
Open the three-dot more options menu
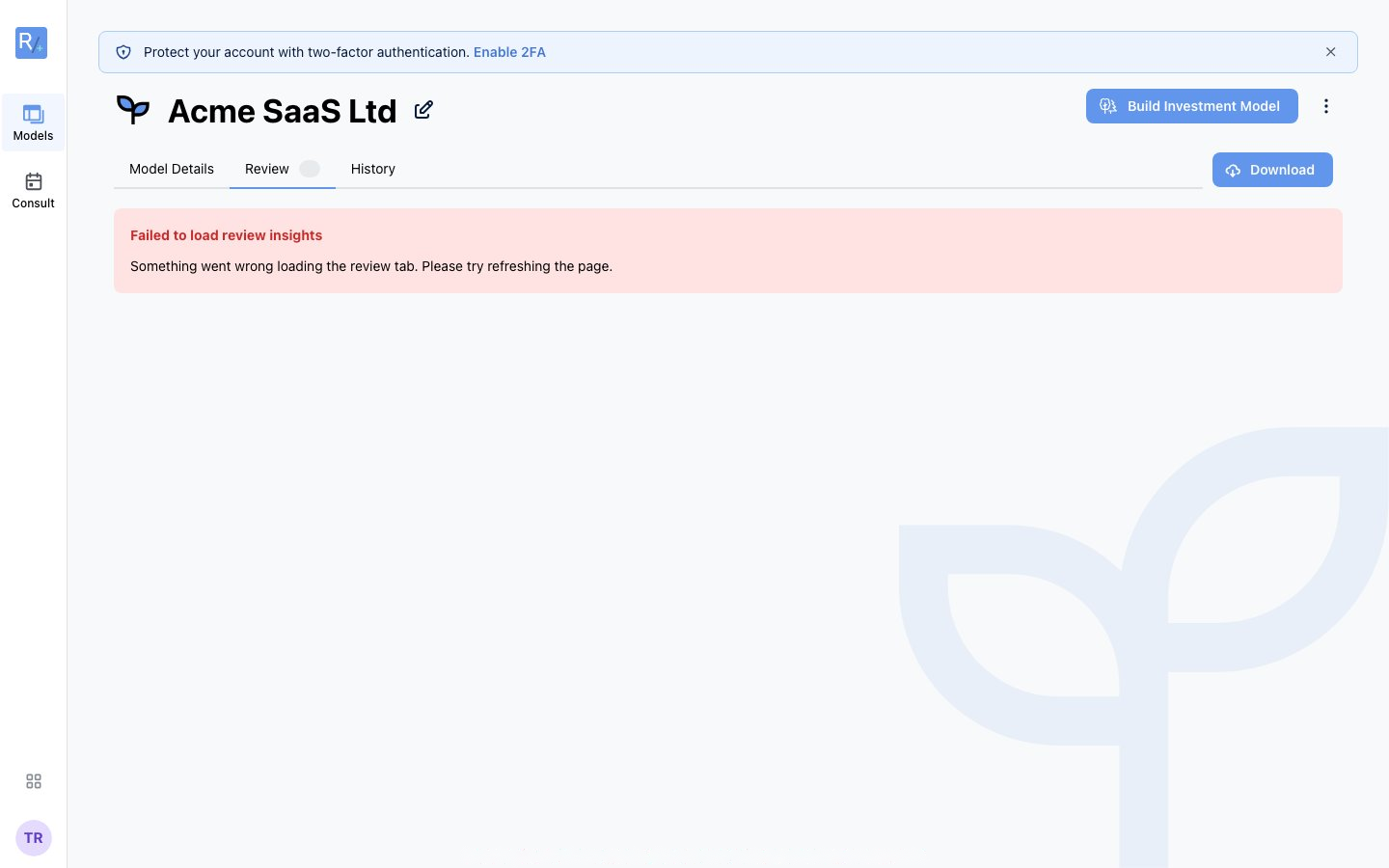(x=1326, y=106)
